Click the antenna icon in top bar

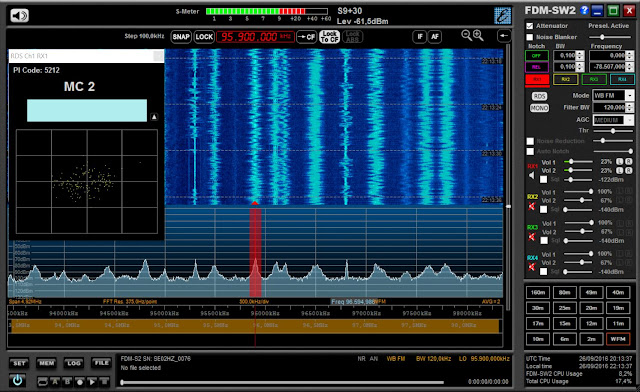click(502, 16)
